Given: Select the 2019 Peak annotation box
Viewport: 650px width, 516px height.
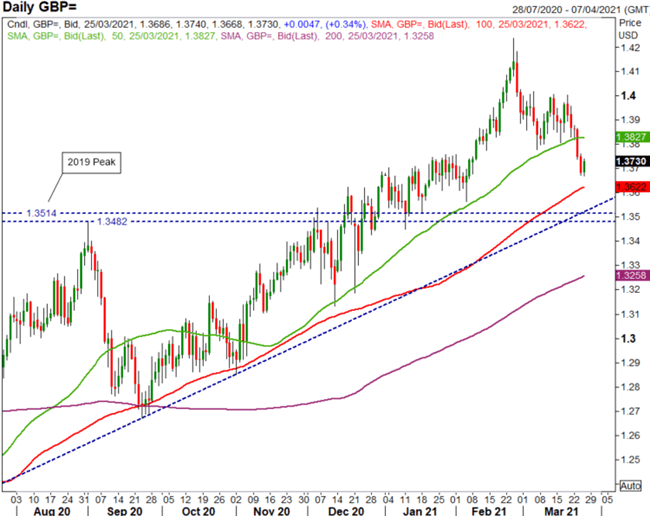Looking at the screenshot, I should (x=92, y=162).
